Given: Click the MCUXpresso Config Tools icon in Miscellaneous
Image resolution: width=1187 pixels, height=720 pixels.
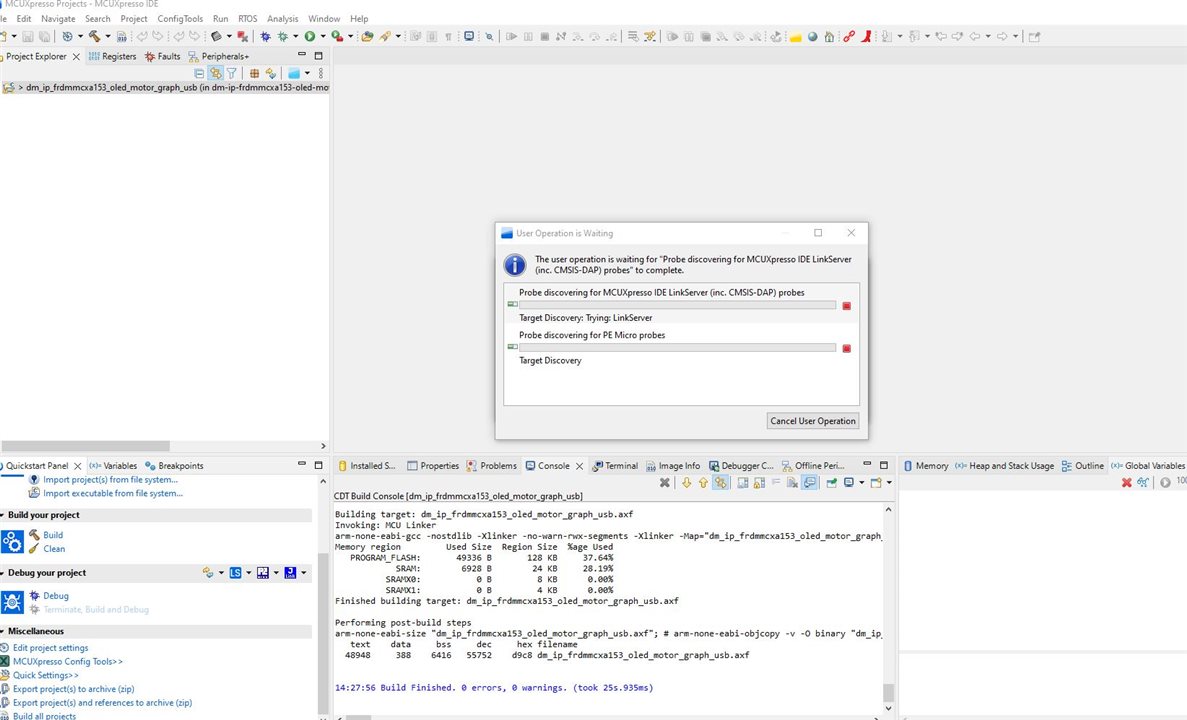Looking at the screenshot, I should click(5, 661).
